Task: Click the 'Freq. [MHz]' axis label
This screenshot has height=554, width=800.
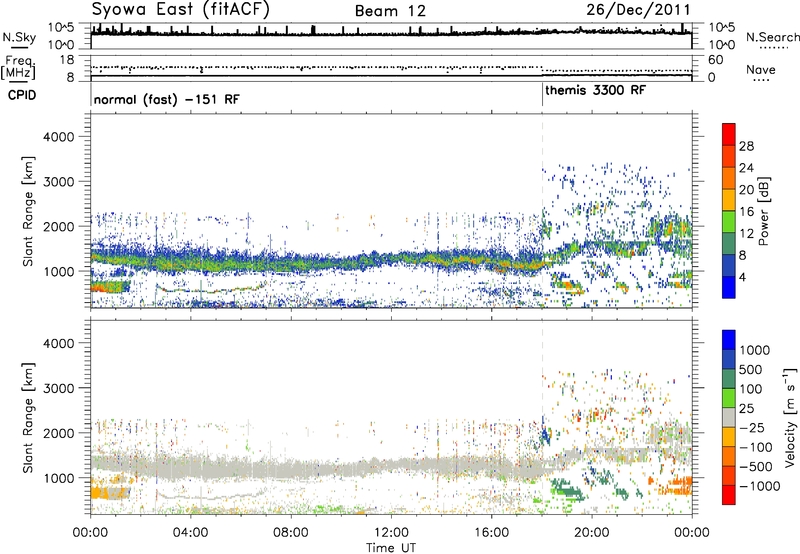Action: click(x=18, y=68)
